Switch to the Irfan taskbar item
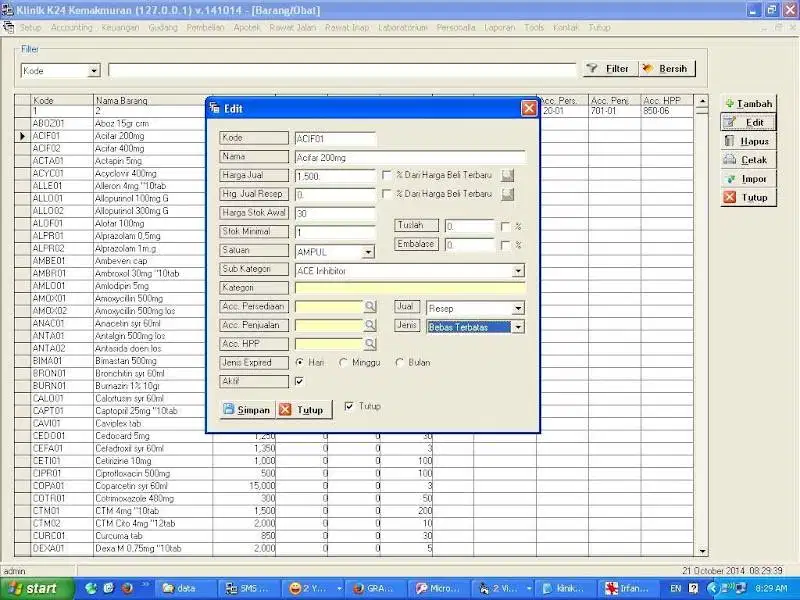This screenshot has width=800, height=600. [x=627, y=588]
